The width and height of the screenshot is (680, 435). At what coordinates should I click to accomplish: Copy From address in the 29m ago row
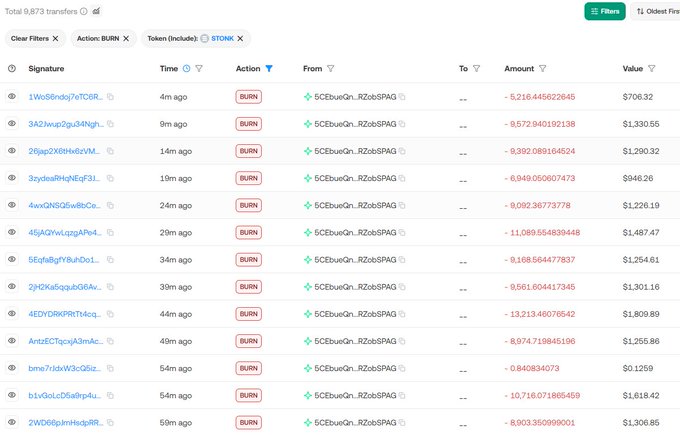(402, 232)
